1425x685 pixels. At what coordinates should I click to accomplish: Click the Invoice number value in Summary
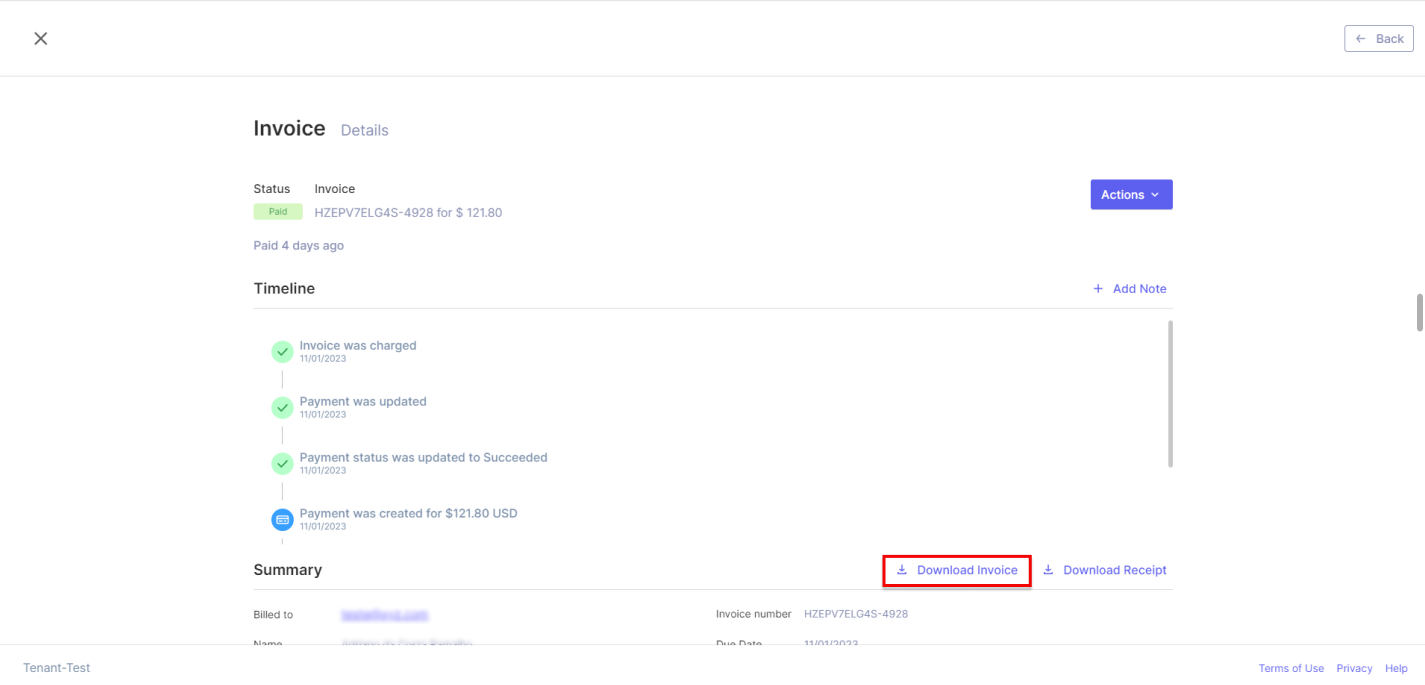point(856,614)
